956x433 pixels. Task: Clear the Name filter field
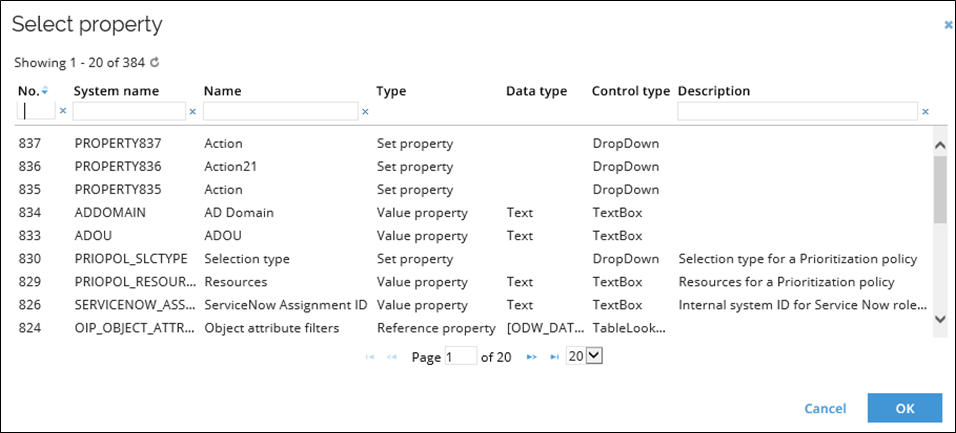[365, 112]
